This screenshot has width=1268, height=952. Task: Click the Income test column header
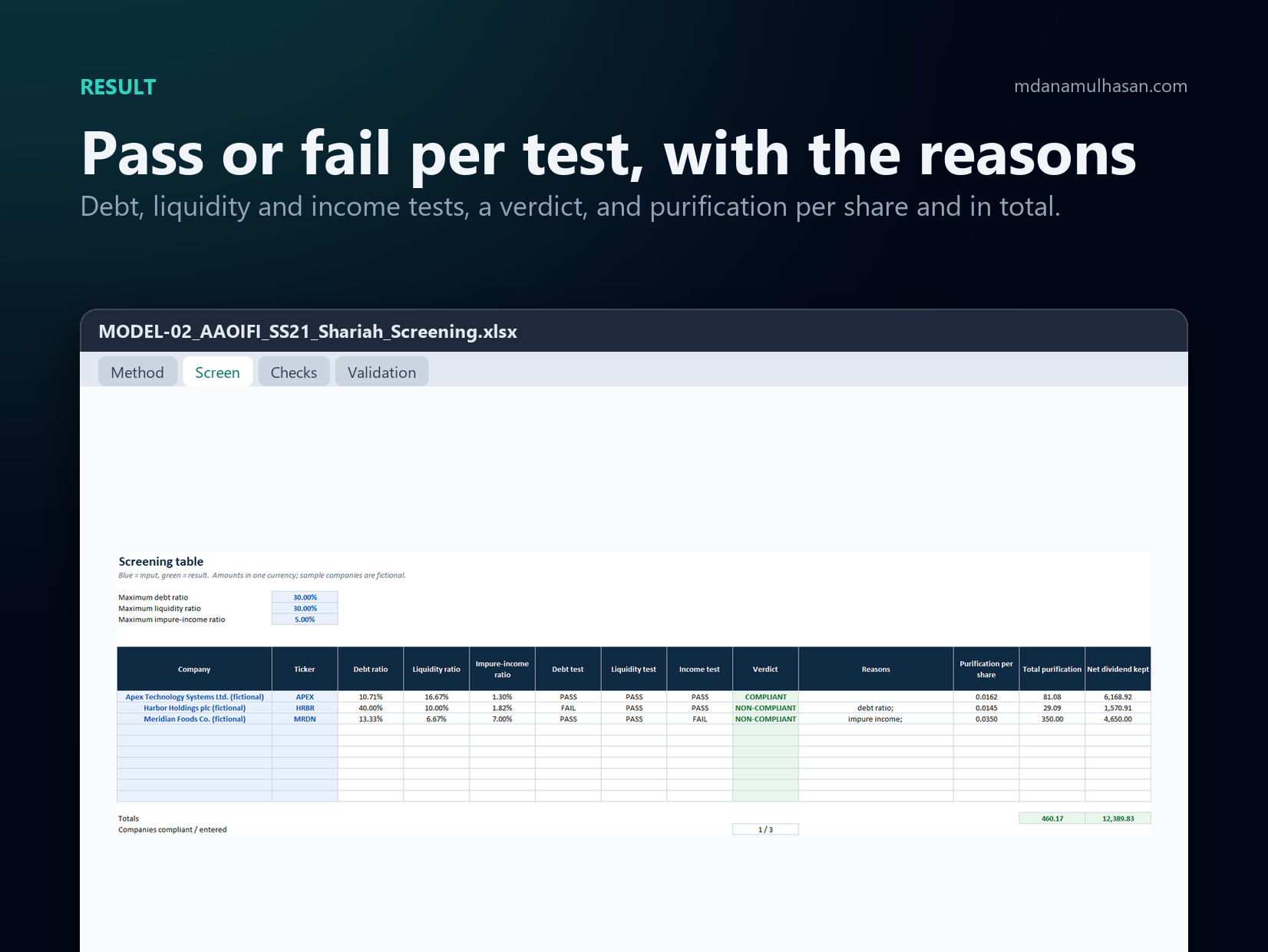[700, 669]
